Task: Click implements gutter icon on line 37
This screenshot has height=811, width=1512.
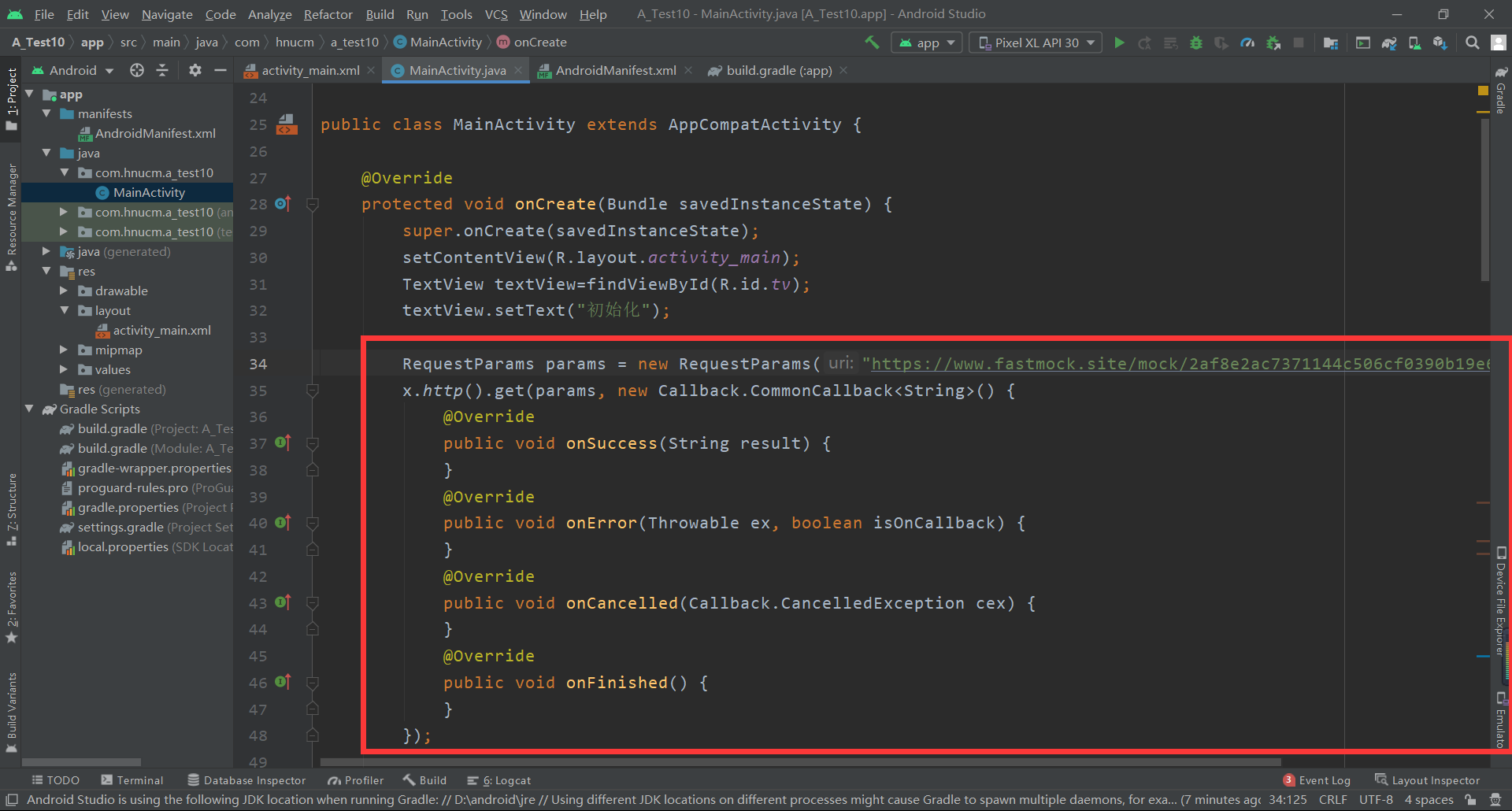Action: [283, 443]
